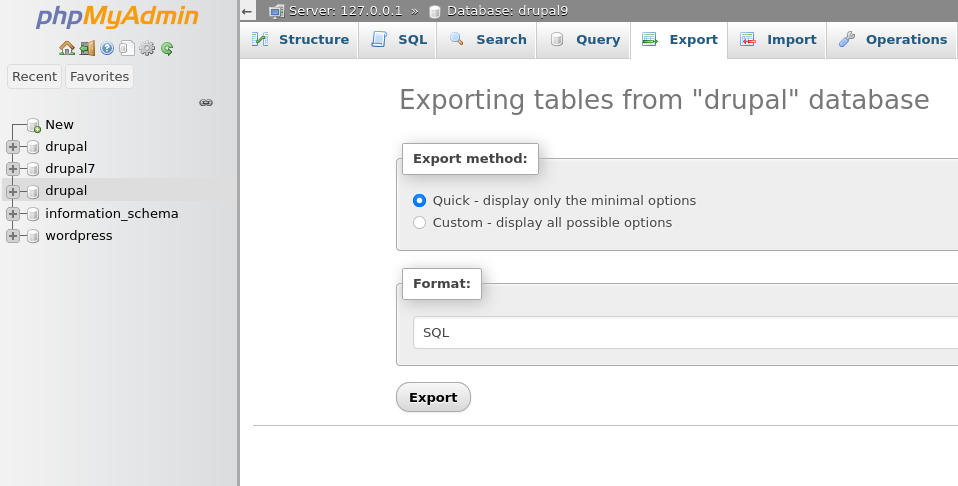This screenshot has width=958, height=486.
Task: Open the Format SQL dropdown
Action: 686,333
